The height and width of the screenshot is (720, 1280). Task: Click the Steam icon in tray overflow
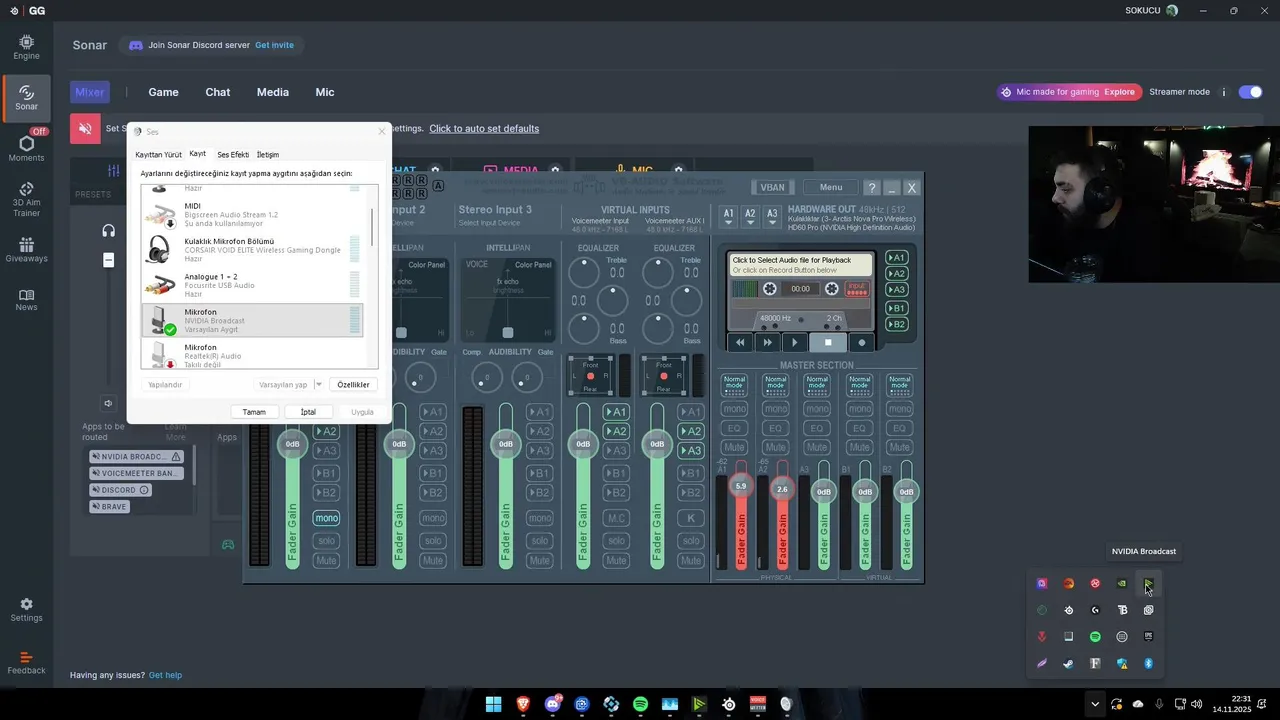[x=1068, y=663]
